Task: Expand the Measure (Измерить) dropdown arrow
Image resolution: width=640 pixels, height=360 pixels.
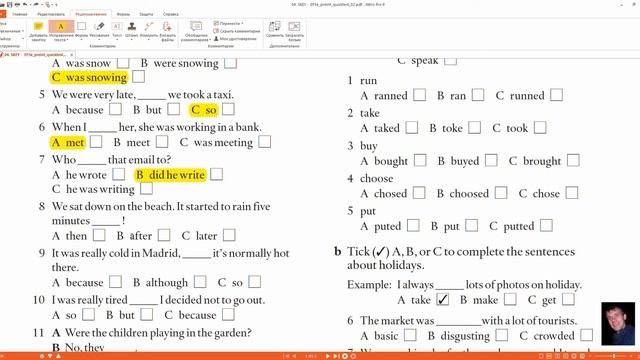Action: pyautogui.click(x=149, y=40)
